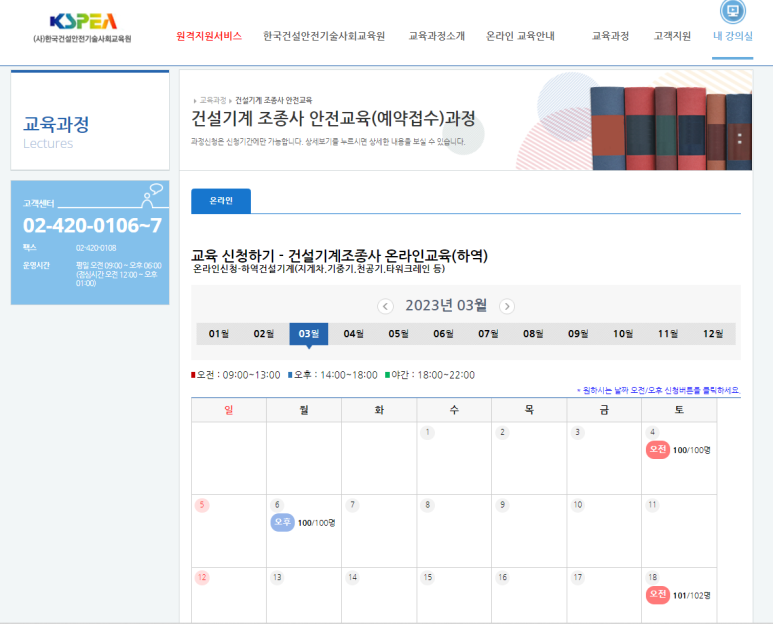Image resolution: width=773 pixels, height=624 pixels.
Task: Click date 12 in calendar
Action: tap(202, 578)
